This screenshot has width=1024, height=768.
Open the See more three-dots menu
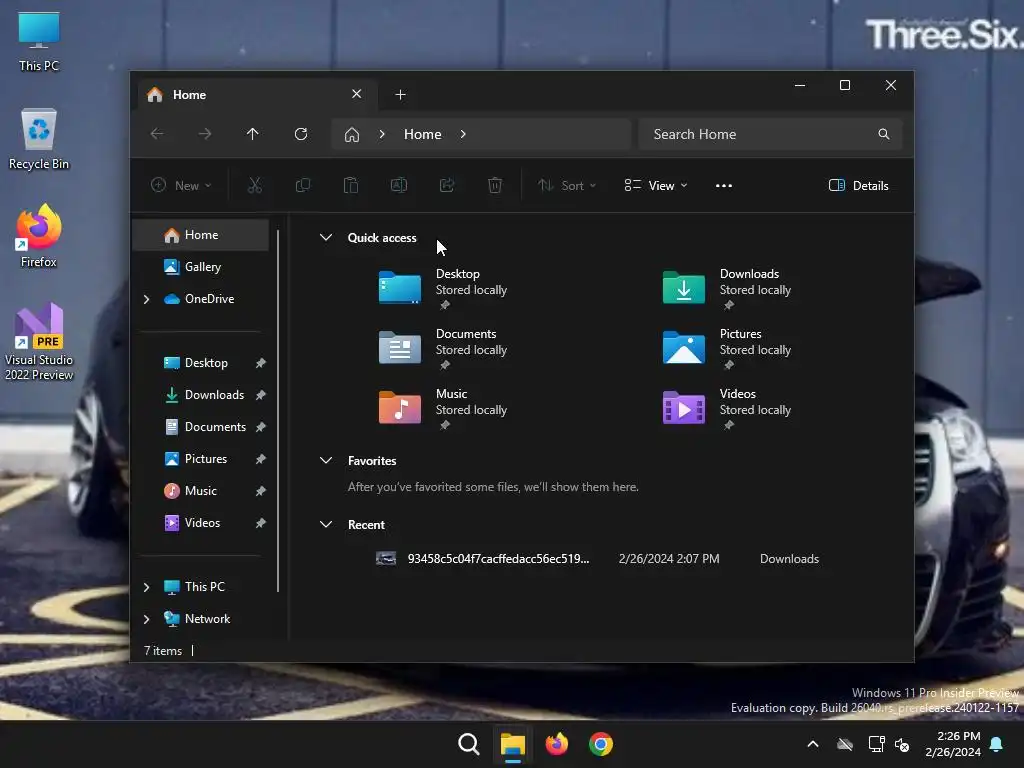(x=724, y=185)
